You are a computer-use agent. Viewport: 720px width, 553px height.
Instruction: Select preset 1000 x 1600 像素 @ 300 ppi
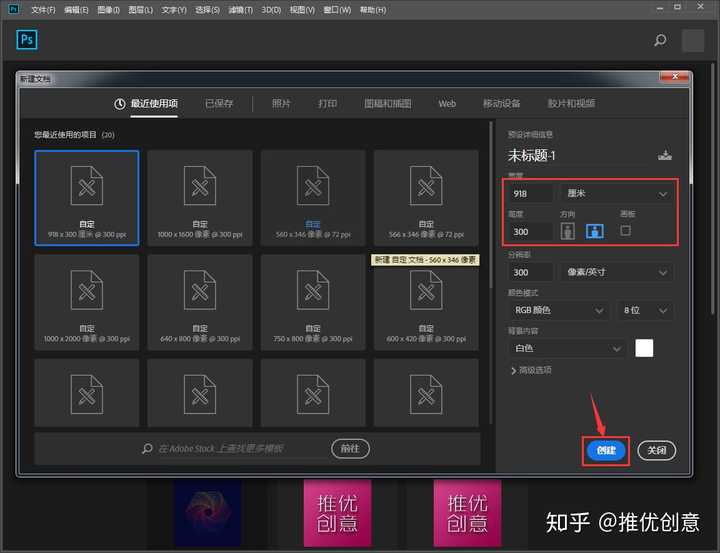200,198
